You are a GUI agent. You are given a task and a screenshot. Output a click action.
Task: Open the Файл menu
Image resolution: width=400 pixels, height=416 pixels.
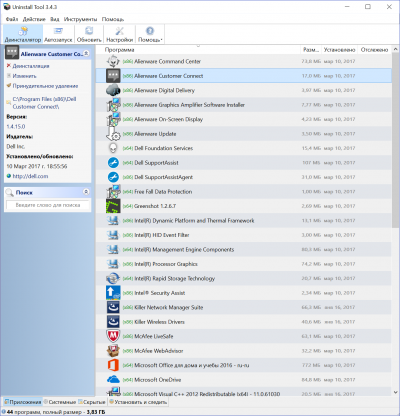12,19
